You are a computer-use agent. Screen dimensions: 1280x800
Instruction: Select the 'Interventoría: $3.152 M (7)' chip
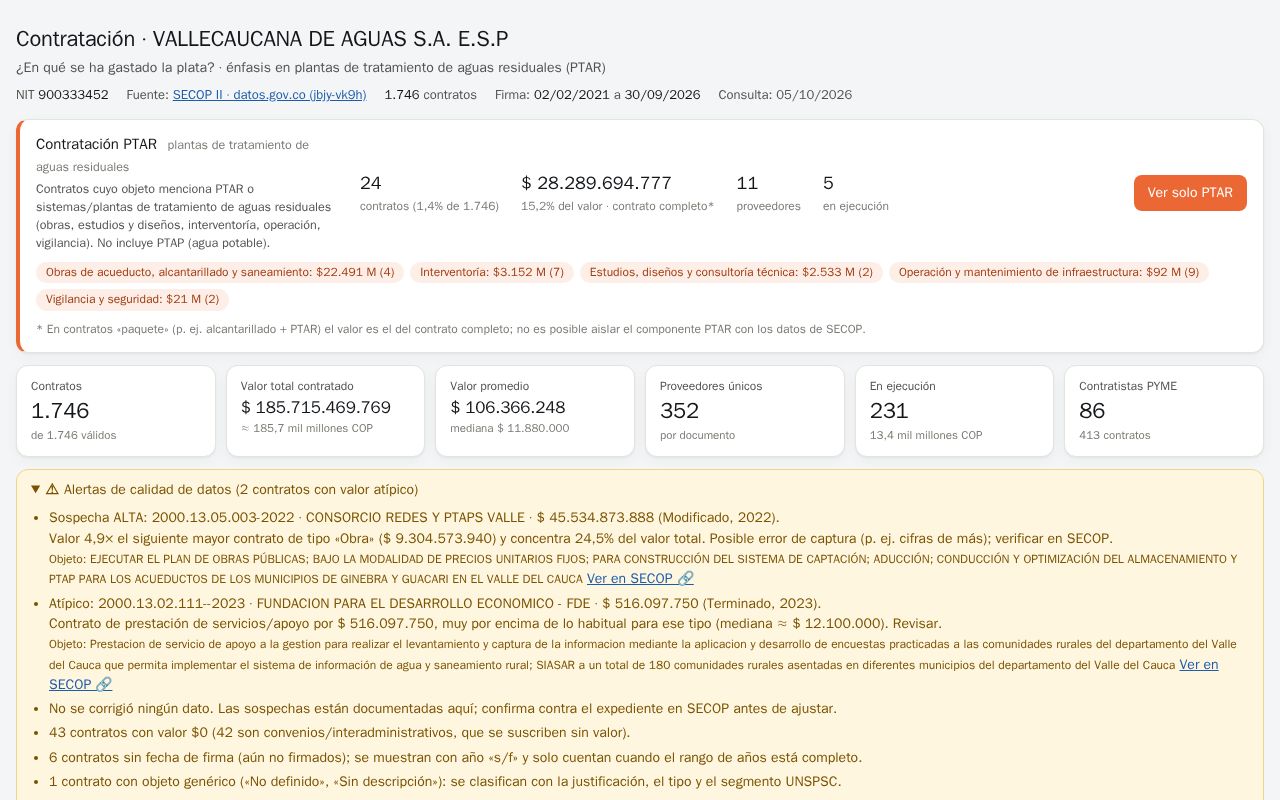point(492,272)
